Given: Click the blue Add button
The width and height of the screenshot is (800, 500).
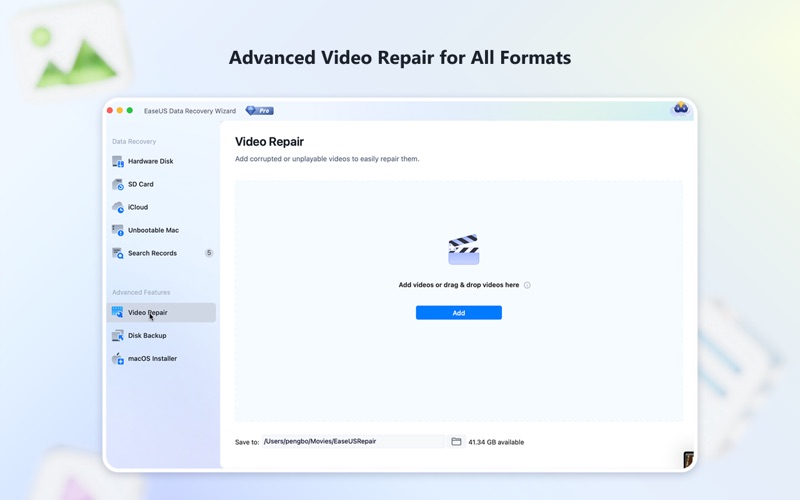Looking at the screenshot, I should pos(459,313).
